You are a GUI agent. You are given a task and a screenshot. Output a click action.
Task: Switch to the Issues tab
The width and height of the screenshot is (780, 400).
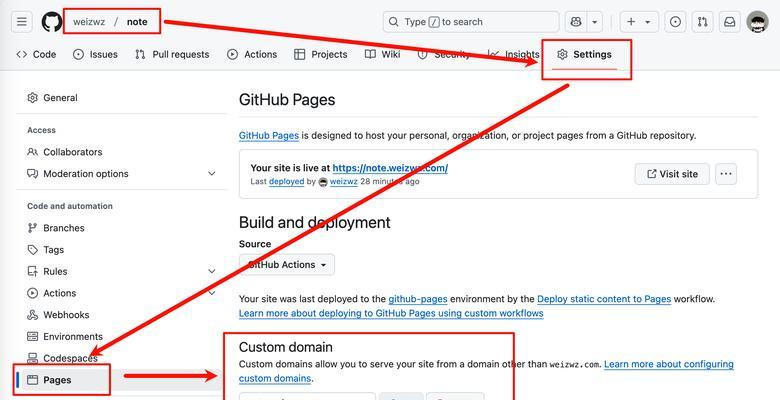[x=95, y=54]
